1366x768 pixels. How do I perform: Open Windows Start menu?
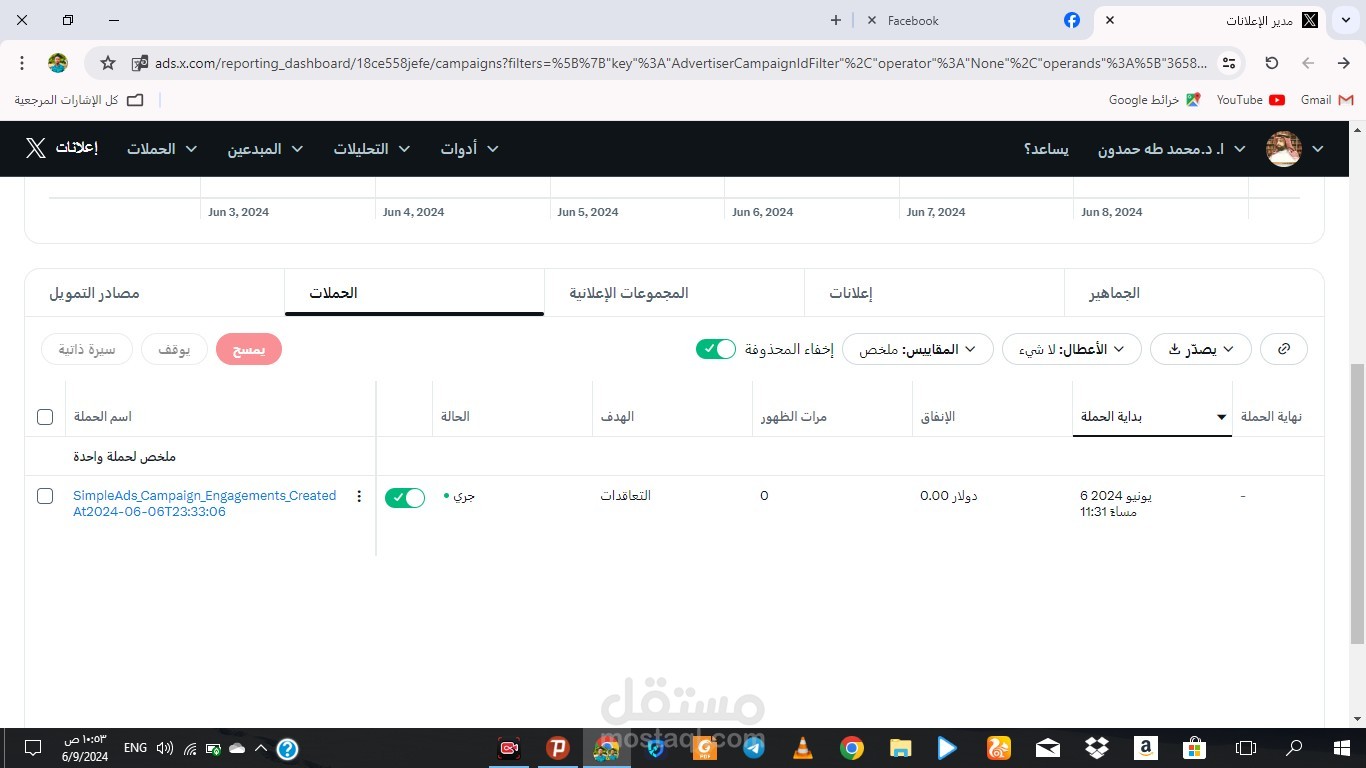[x=1342, y=748]
